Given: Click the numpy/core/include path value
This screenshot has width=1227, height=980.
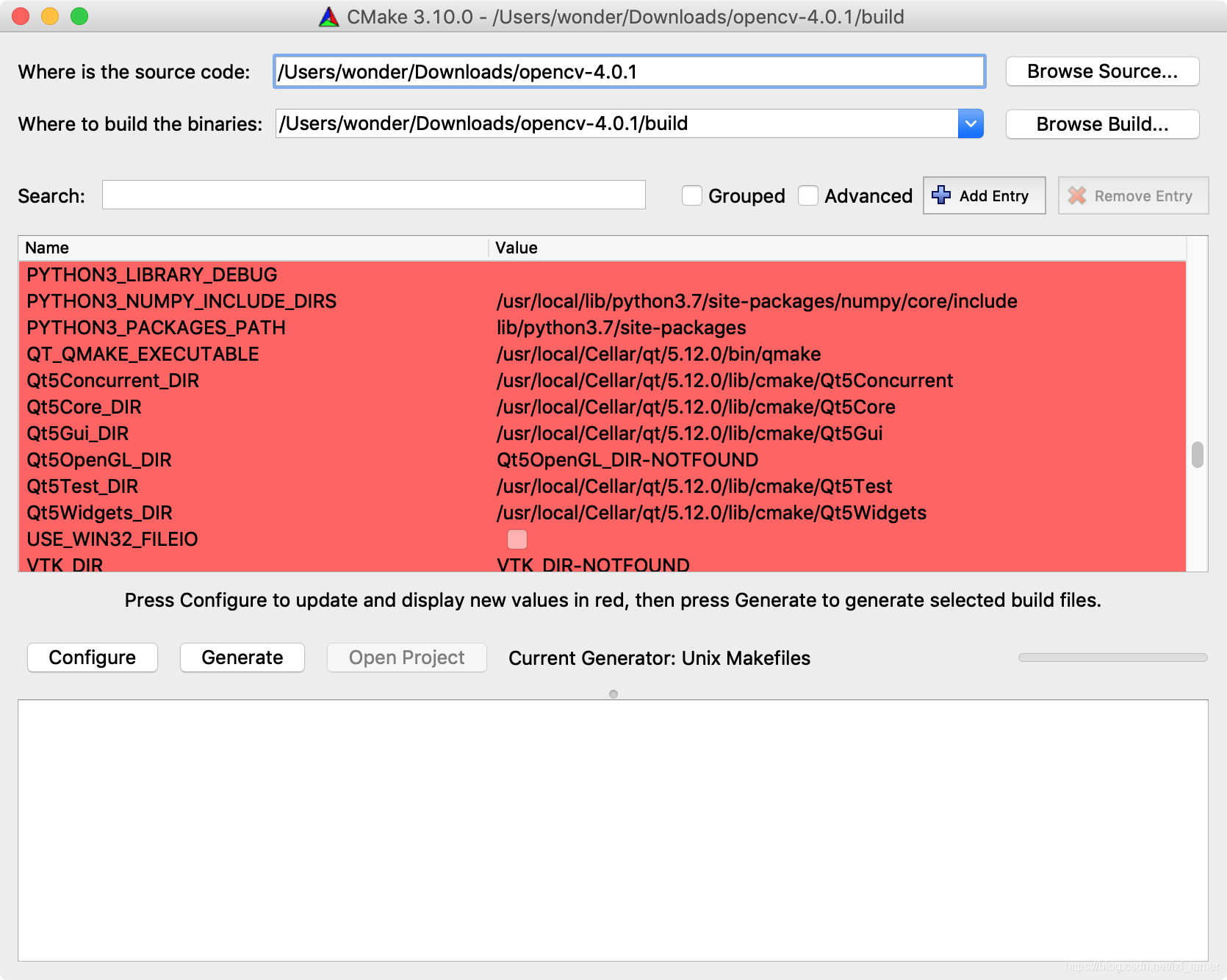Looking at the screenshot, I should pyautogui.click(x=757, y=301).
